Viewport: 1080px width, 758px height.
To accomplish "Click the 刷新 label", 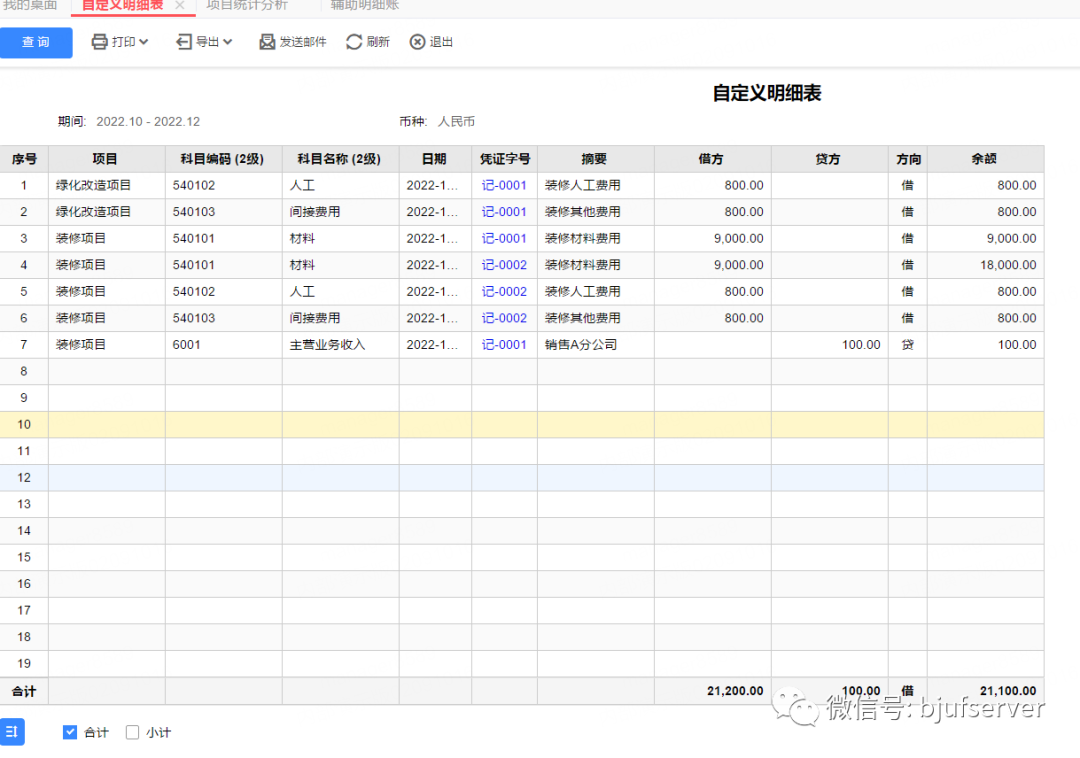I will [378, 42].
